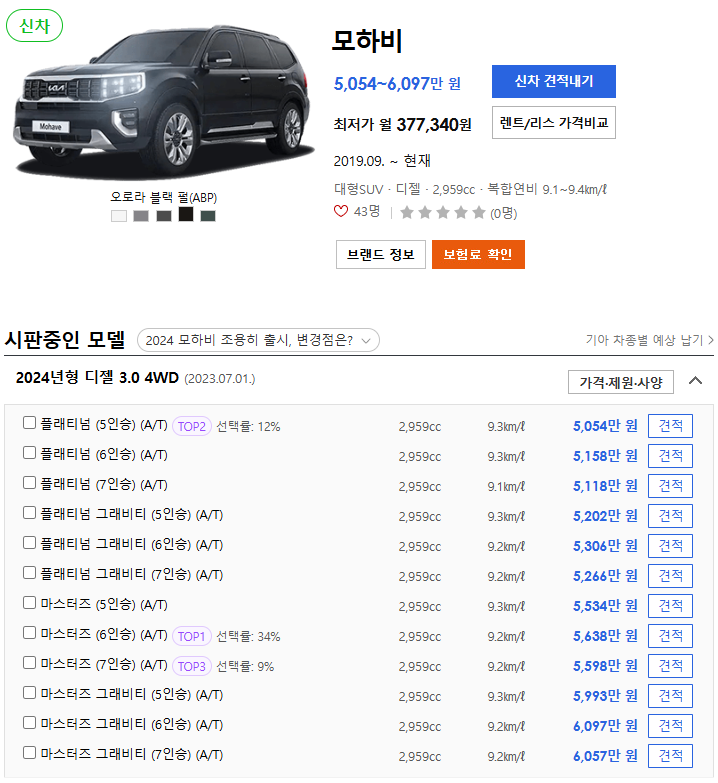The width and height of the screenshot is (718, 783).
Task: Check 마스터즈 그래비티 (6인승) checkbox
Action: point(29,723)
